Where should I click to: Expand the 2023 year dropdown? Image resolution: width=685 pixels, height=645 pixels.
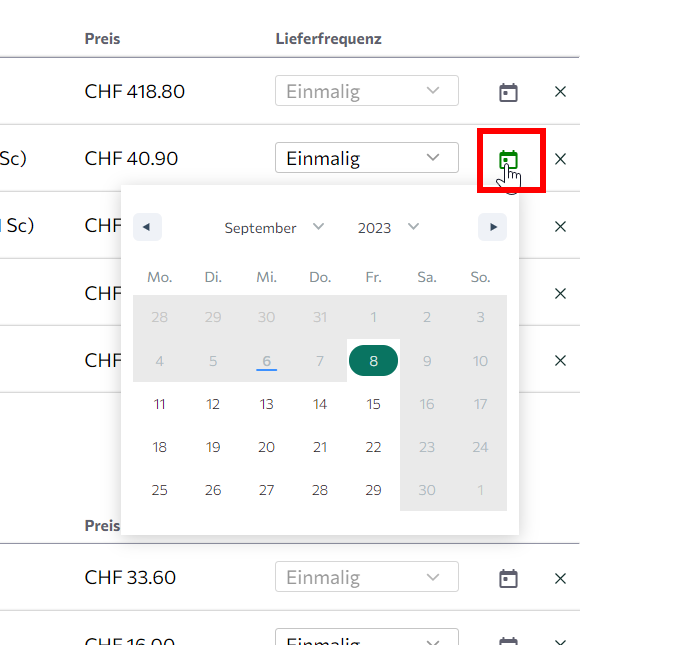[388, 228]
